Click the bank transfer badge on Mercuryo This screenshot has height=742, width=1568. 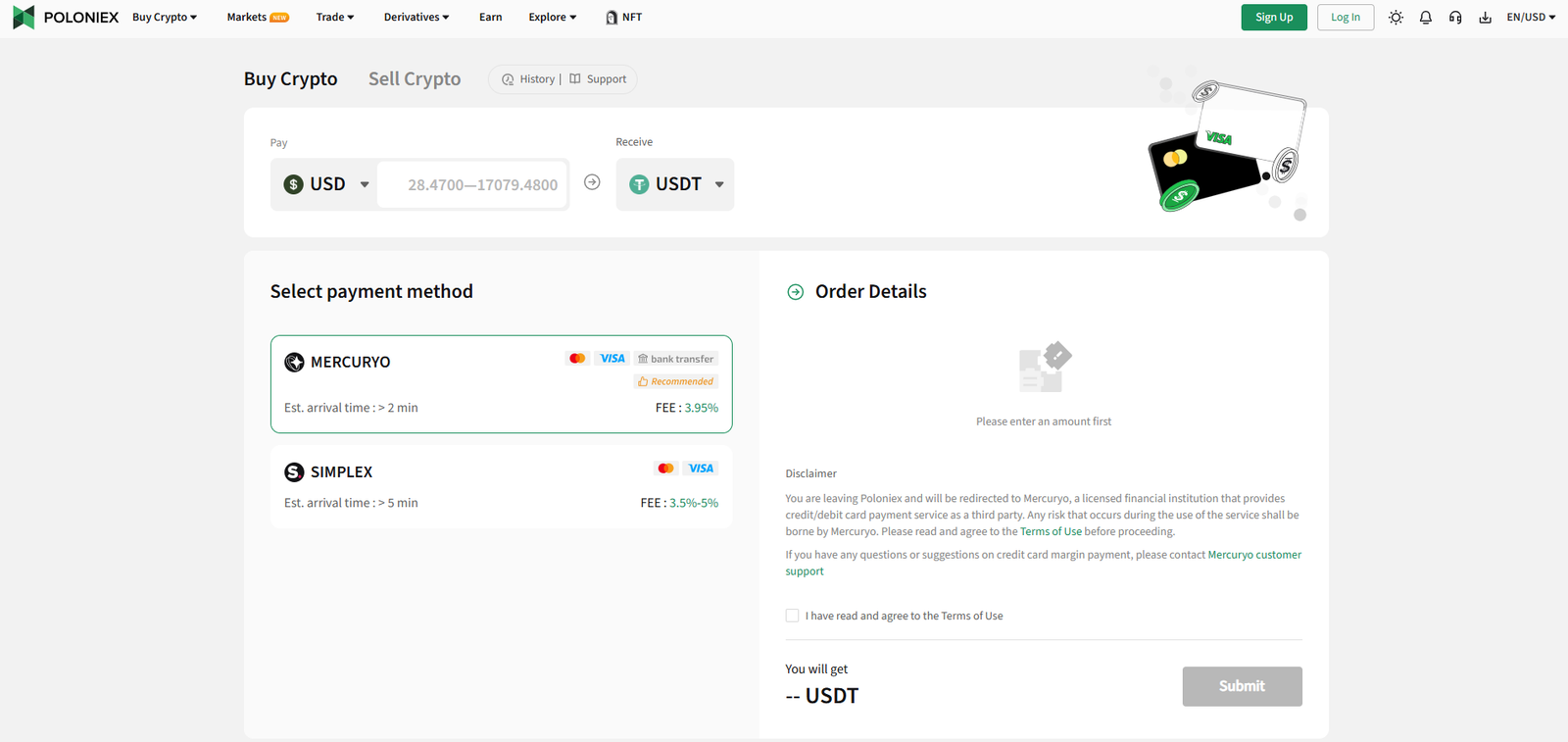[x=676, y=359]
